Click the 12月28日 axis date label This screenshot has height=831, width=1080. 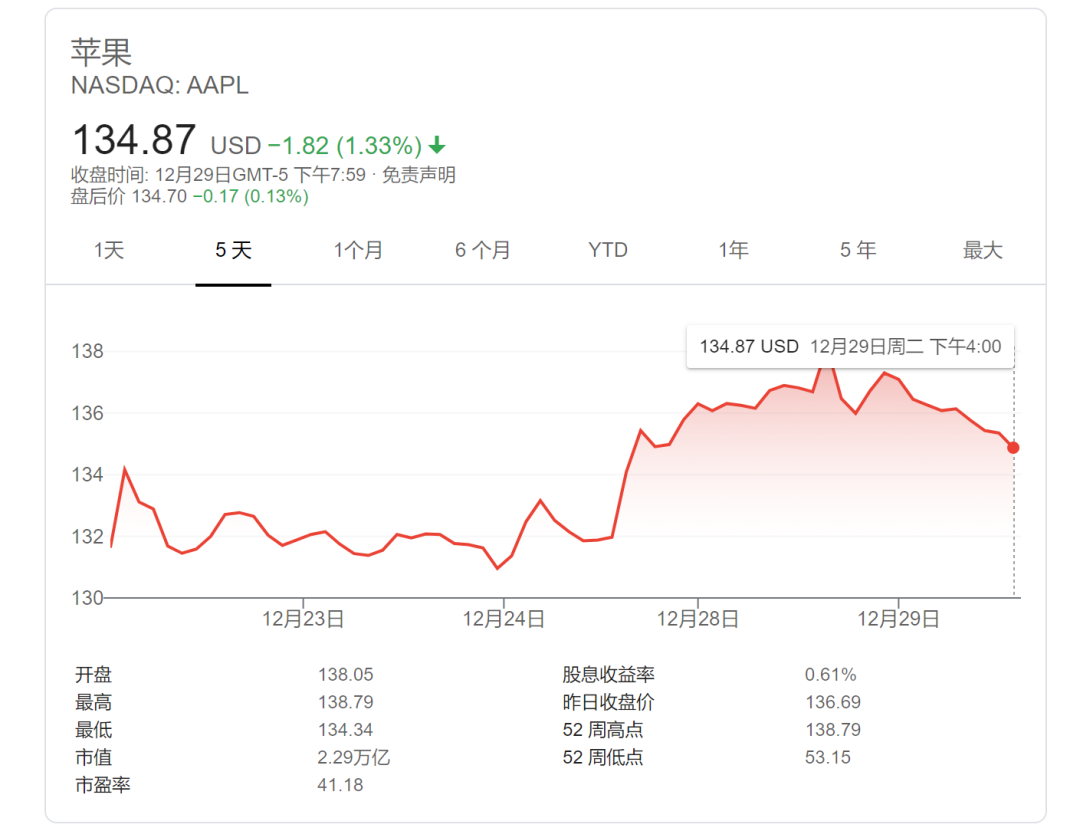[x=698, y=619]
